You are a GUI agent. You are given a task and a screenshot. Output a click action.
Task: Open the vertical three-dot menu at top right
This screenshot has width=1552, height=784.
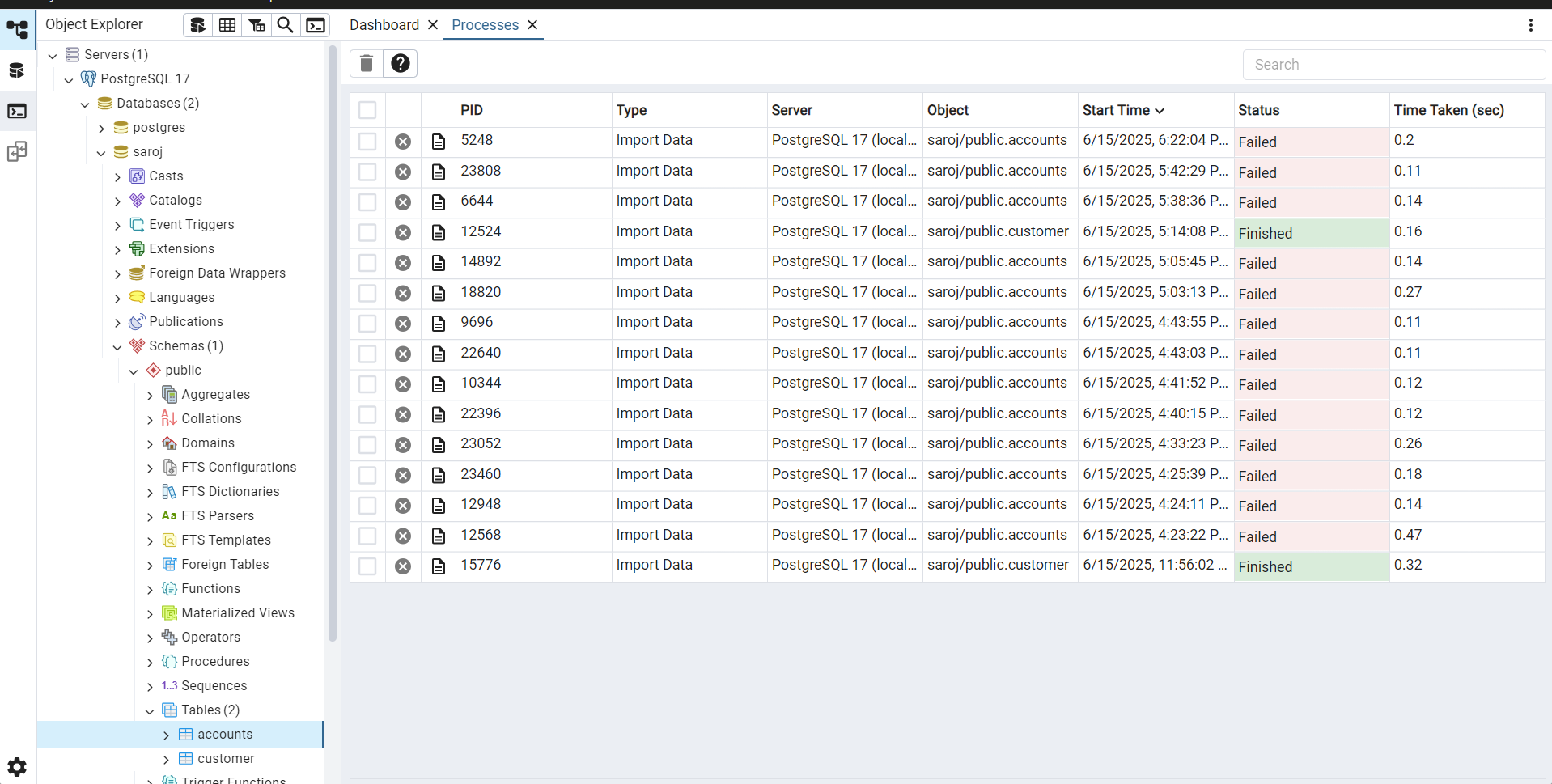click(1530, 25)
